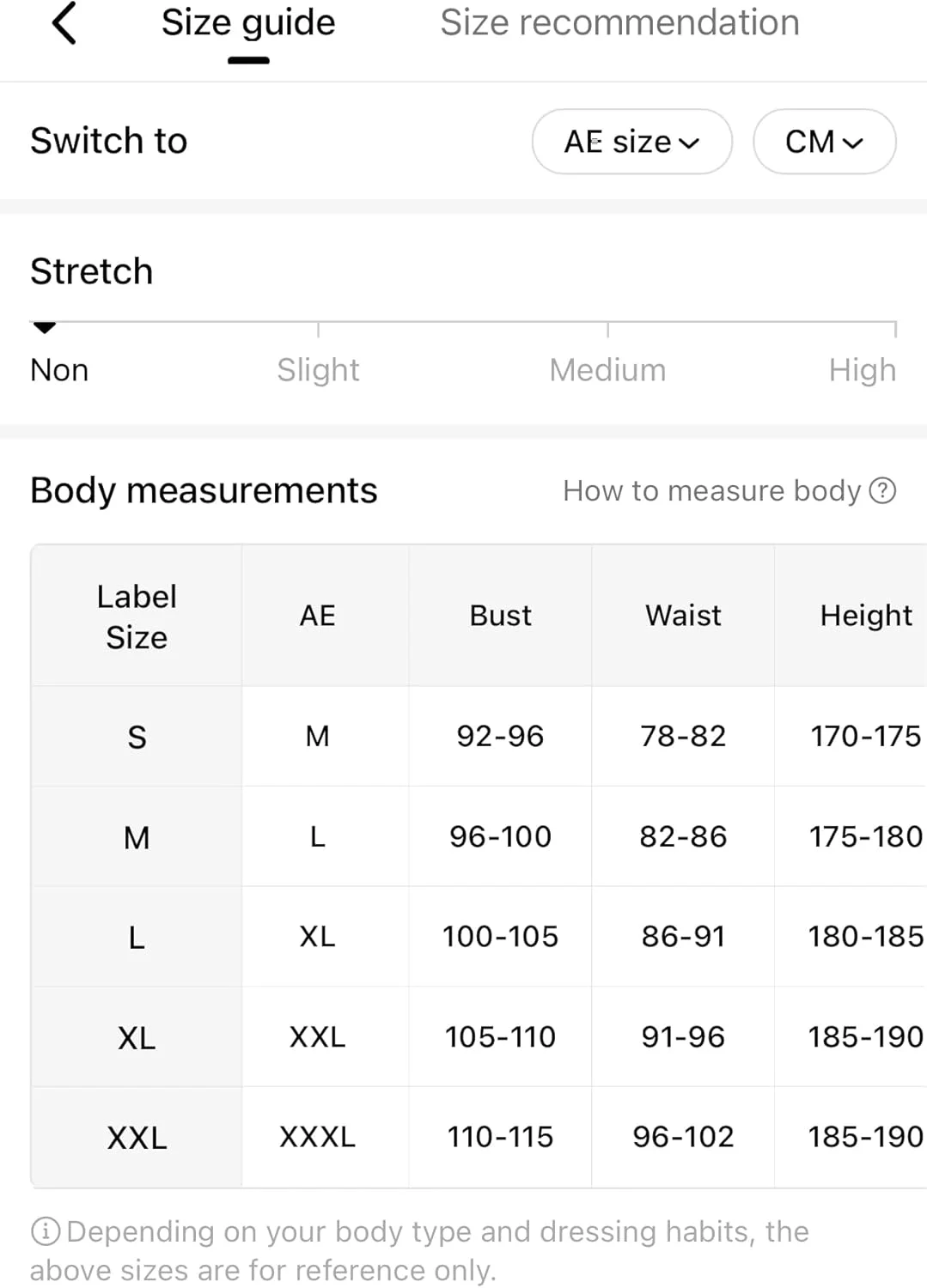Open How to measure body link
Viewport: 927px width, 1288px height.
coord(711,490)
